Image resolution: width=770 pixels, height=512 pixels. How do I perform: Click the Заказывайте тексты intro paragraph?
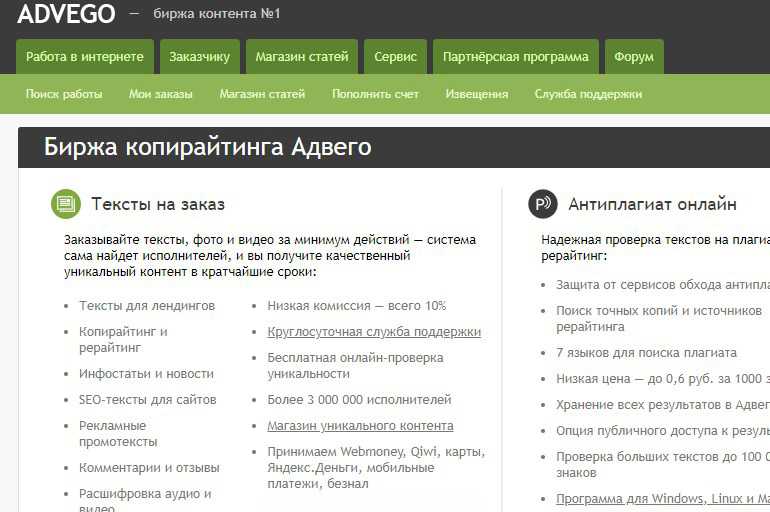tap(270, 256)
